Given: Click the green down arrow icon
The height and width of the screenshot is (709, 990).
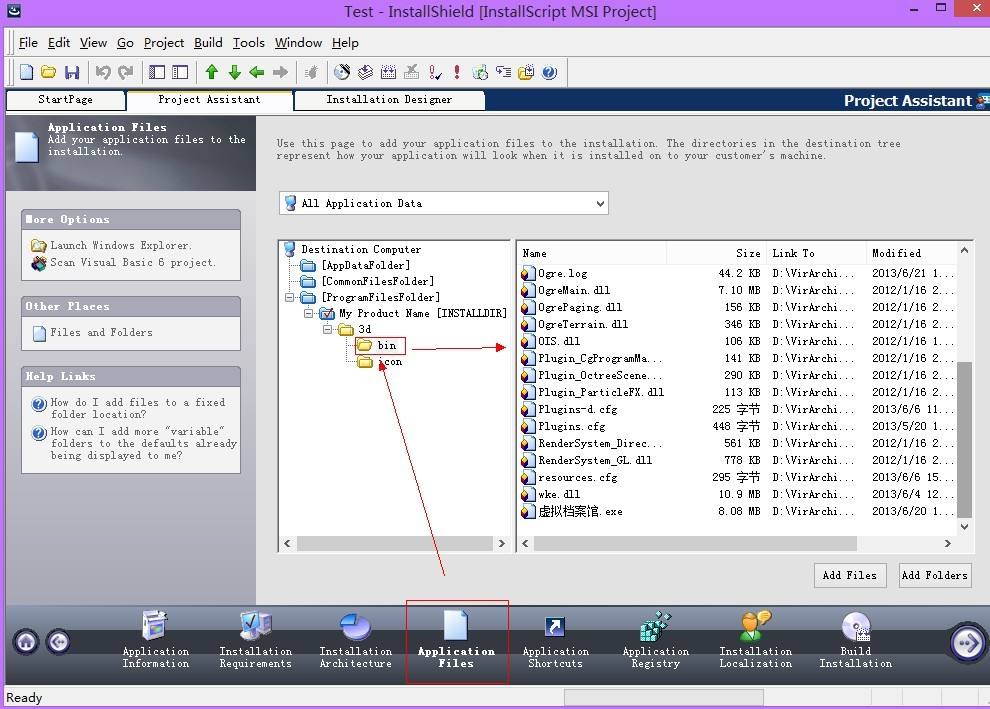Looking at the screenshot, I should [x=234, y=72].
